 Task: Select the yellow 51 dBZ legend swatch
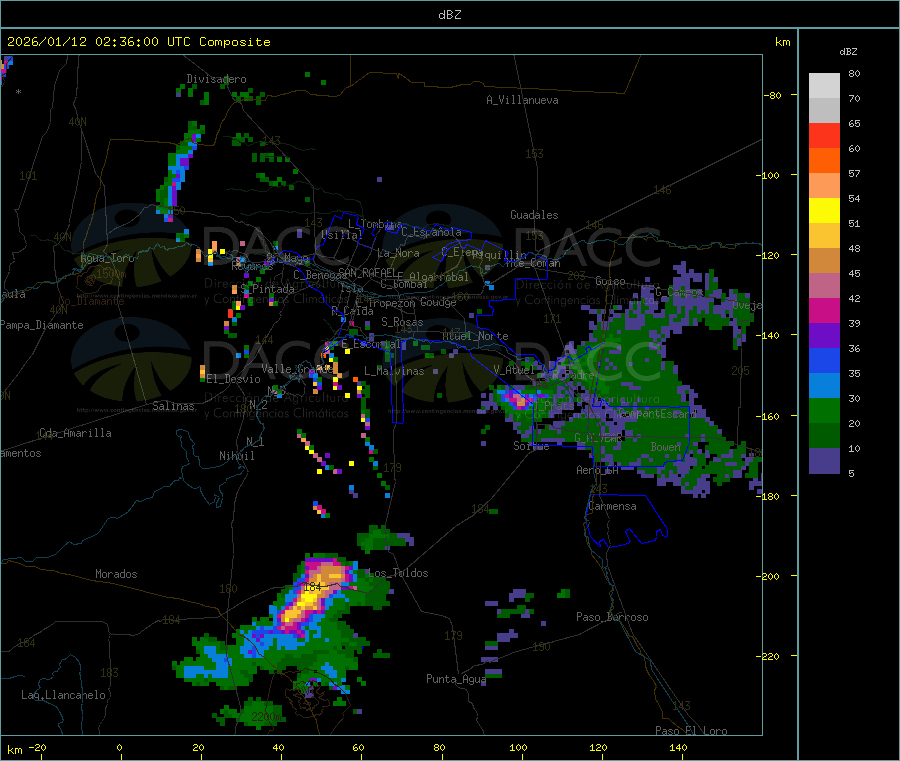pos(824,211)
